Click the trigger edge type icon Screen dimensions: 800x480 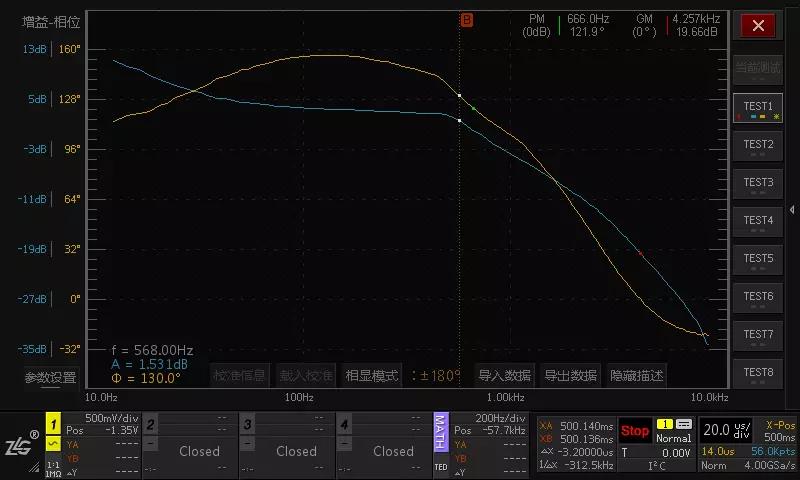click(684, 424)
